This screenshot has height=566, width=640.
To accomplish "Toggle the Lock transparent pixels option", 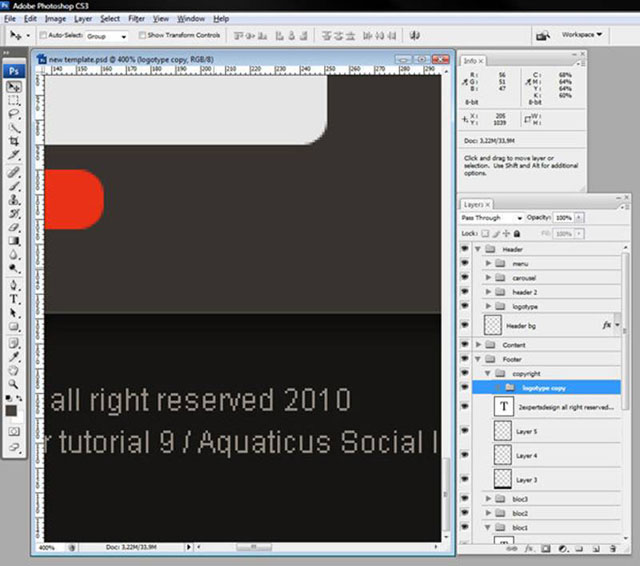I will pos(485,233).
